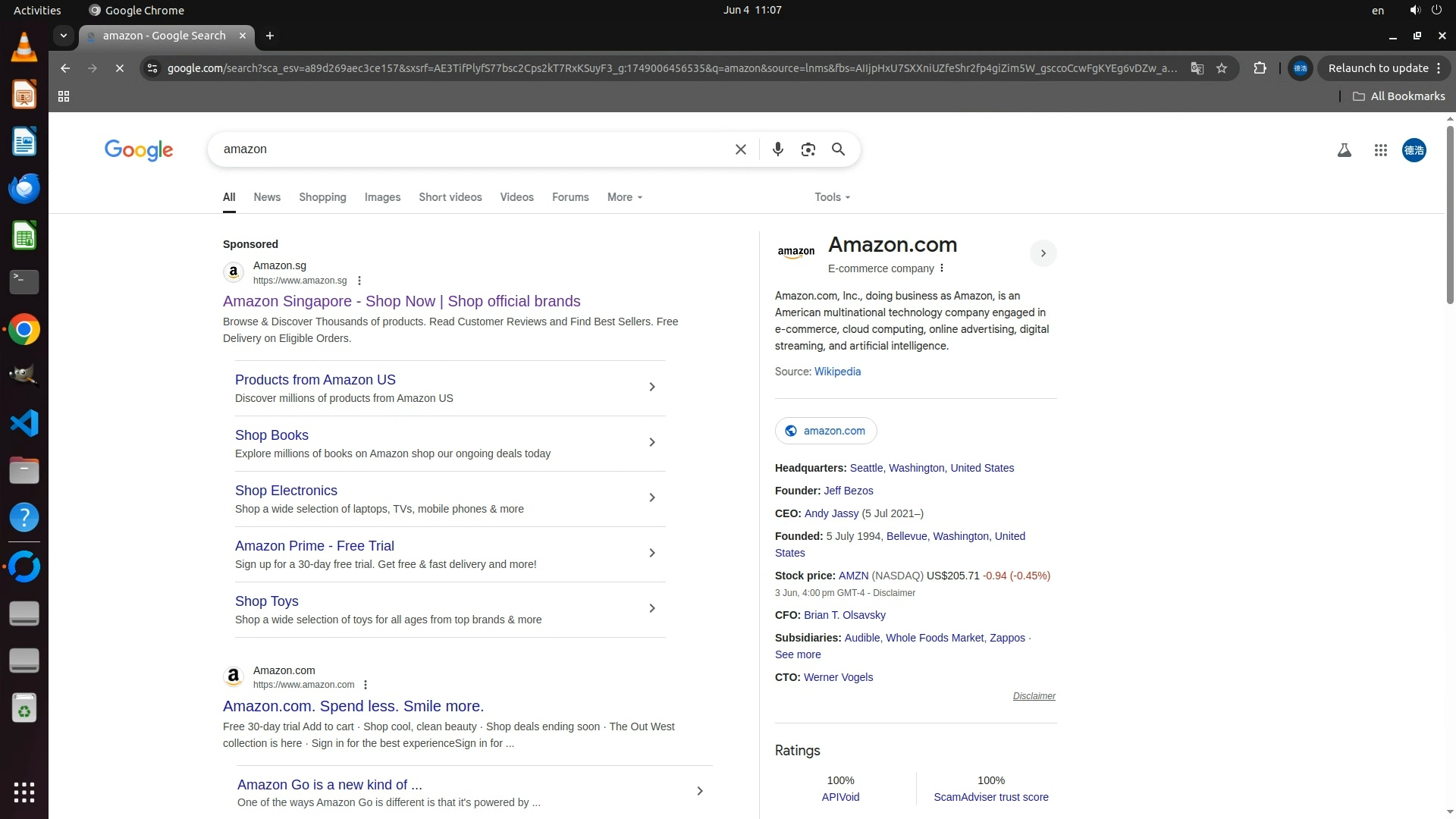
Task: Click the amazon.com website button
Action: click(x=826, y=431)
